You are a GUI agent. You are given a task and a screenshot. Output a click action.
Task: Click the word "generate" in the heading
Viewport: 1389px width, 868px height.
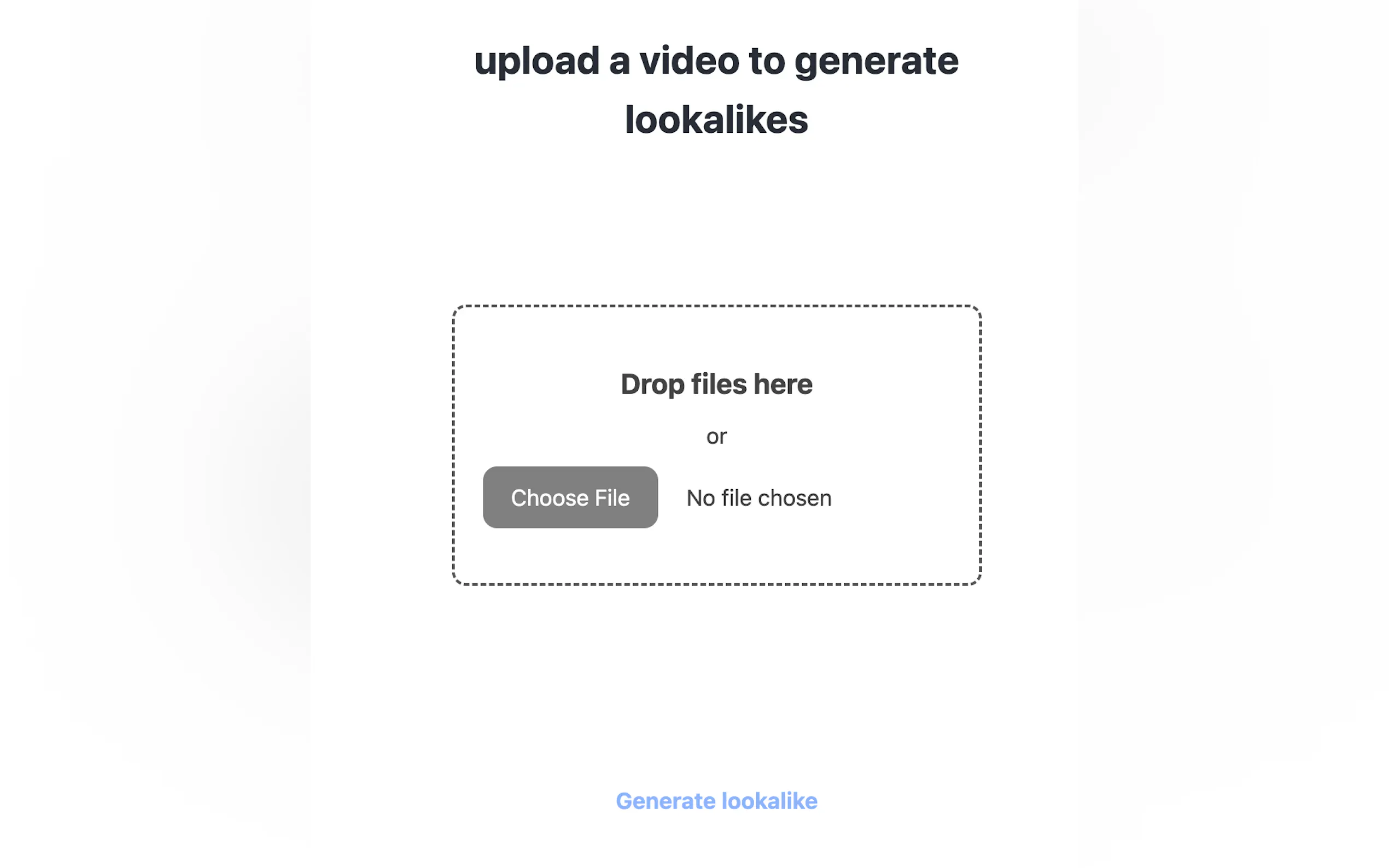click(x=876, y=62)
